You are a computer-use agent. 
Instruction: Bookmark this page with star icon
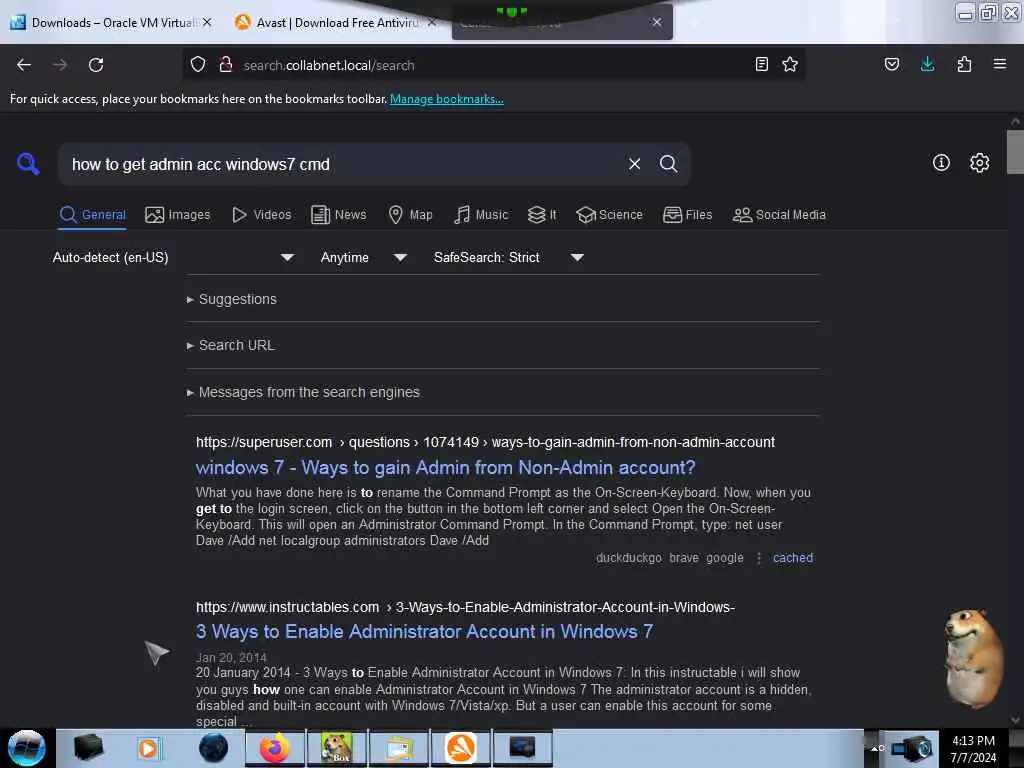tap(790, 64)
